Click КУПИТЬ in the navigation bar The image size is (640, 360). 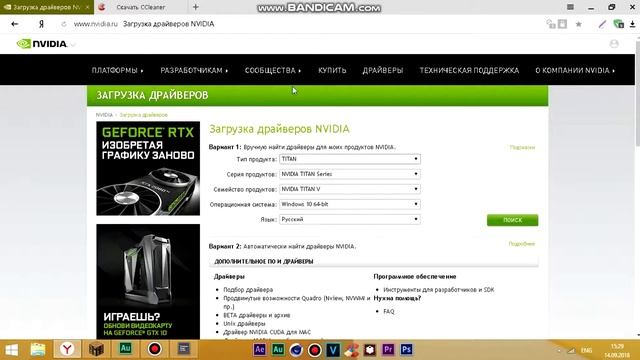click(x=332, y=70)
